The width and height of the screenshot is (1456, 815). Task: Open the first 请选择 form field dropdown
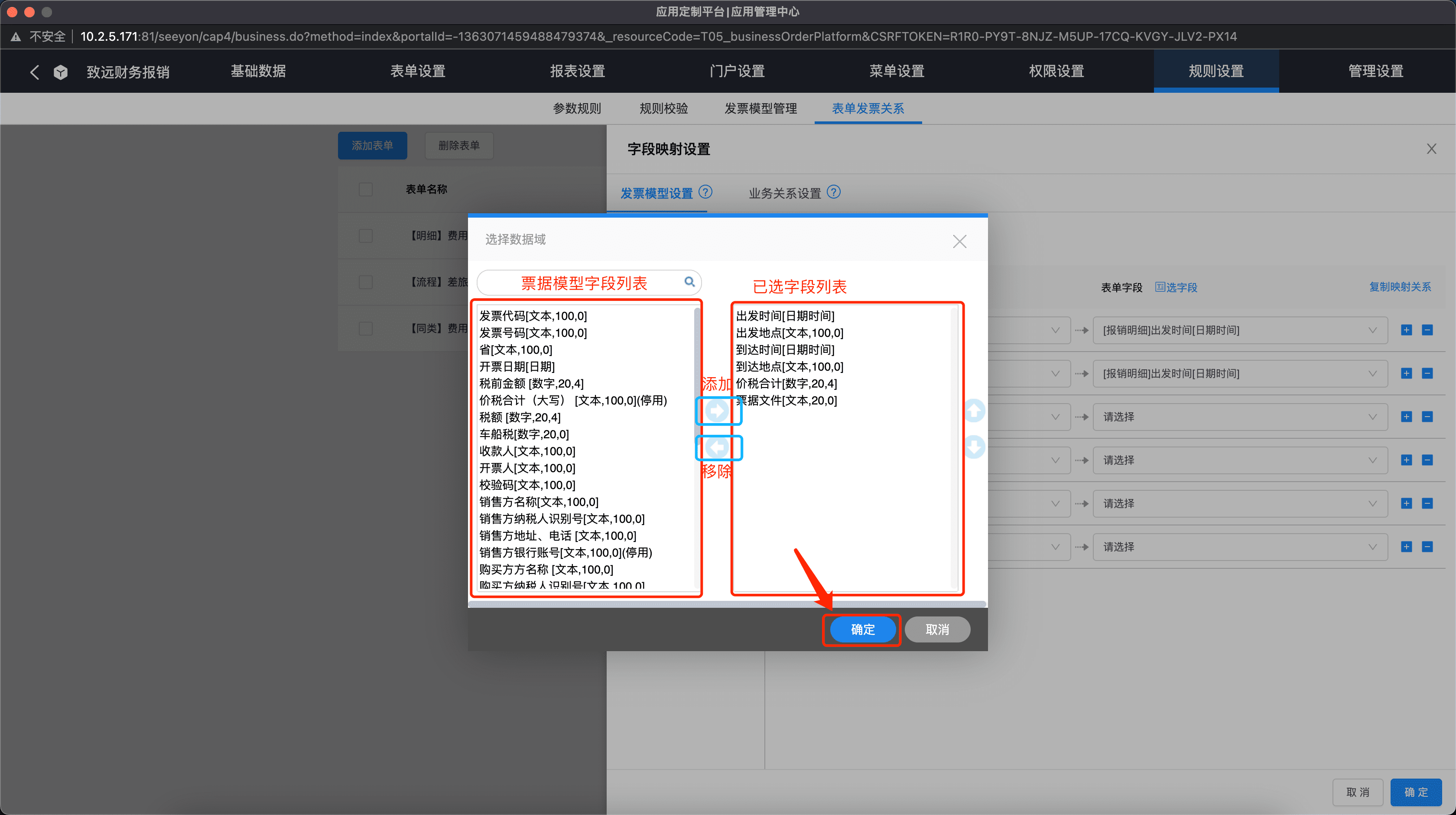click(x=1240, y=417)
